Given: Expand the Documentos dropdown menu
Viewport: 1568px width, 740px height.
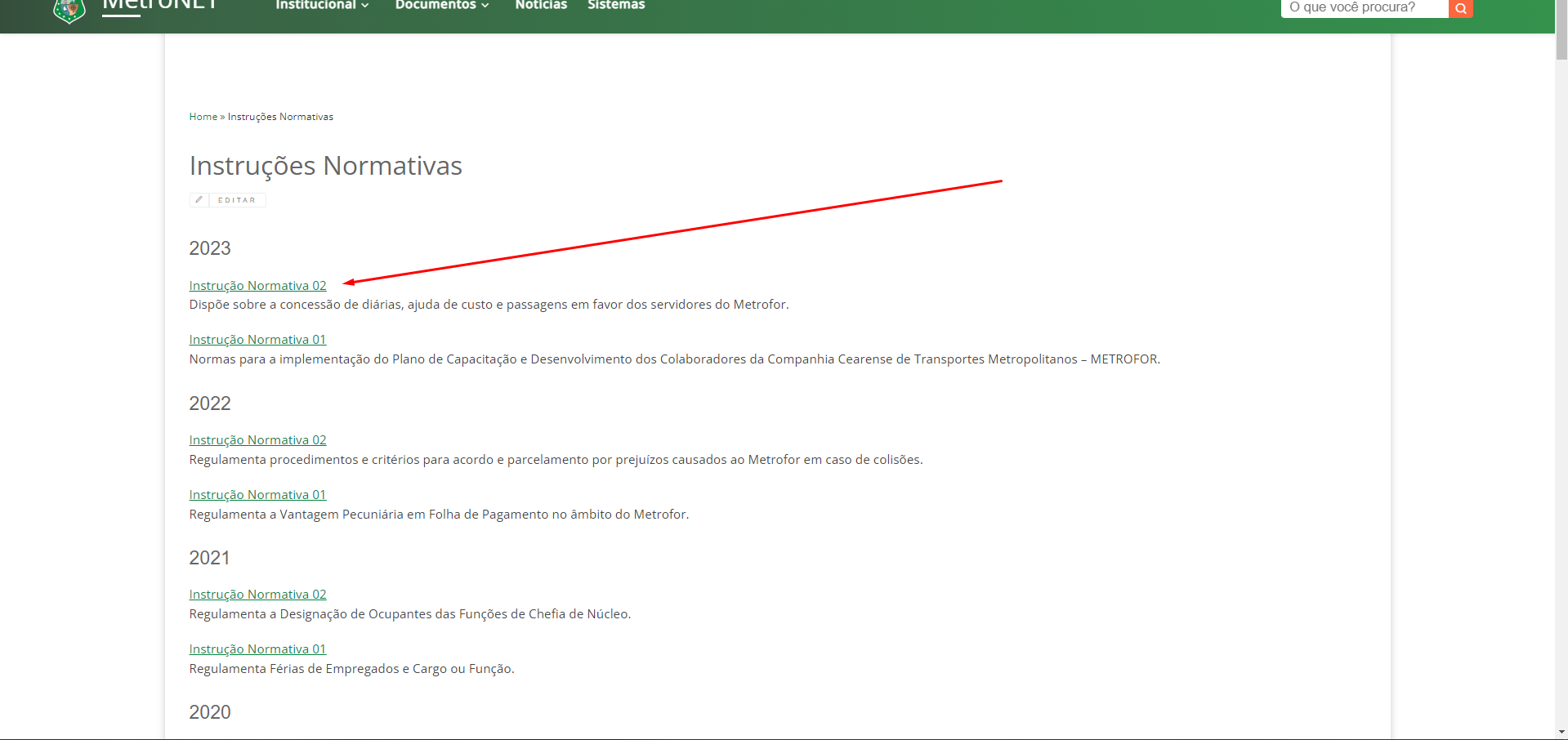Looking at the screenshot, I should point(442,5).
